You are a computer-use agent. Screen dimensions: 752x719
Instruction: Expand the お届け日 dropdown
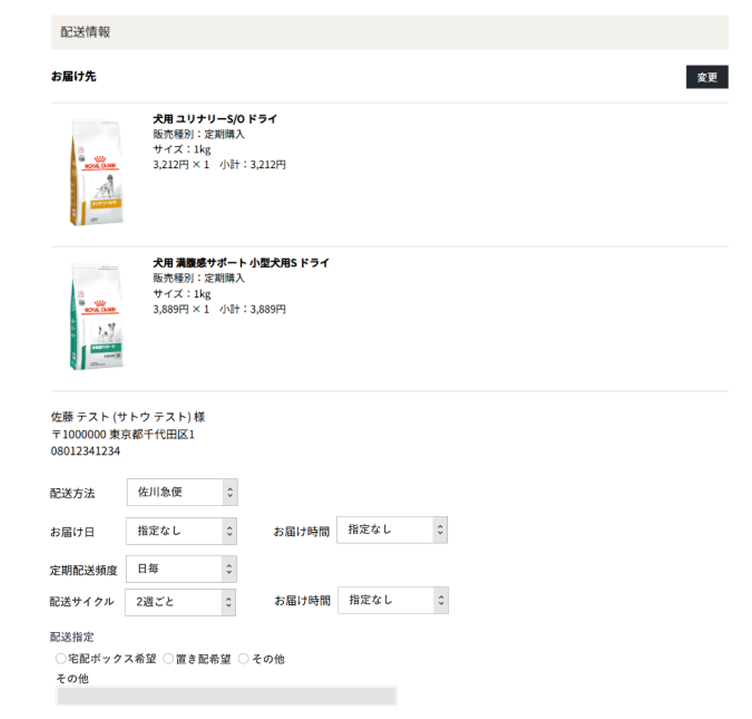(x=182, y=531)
